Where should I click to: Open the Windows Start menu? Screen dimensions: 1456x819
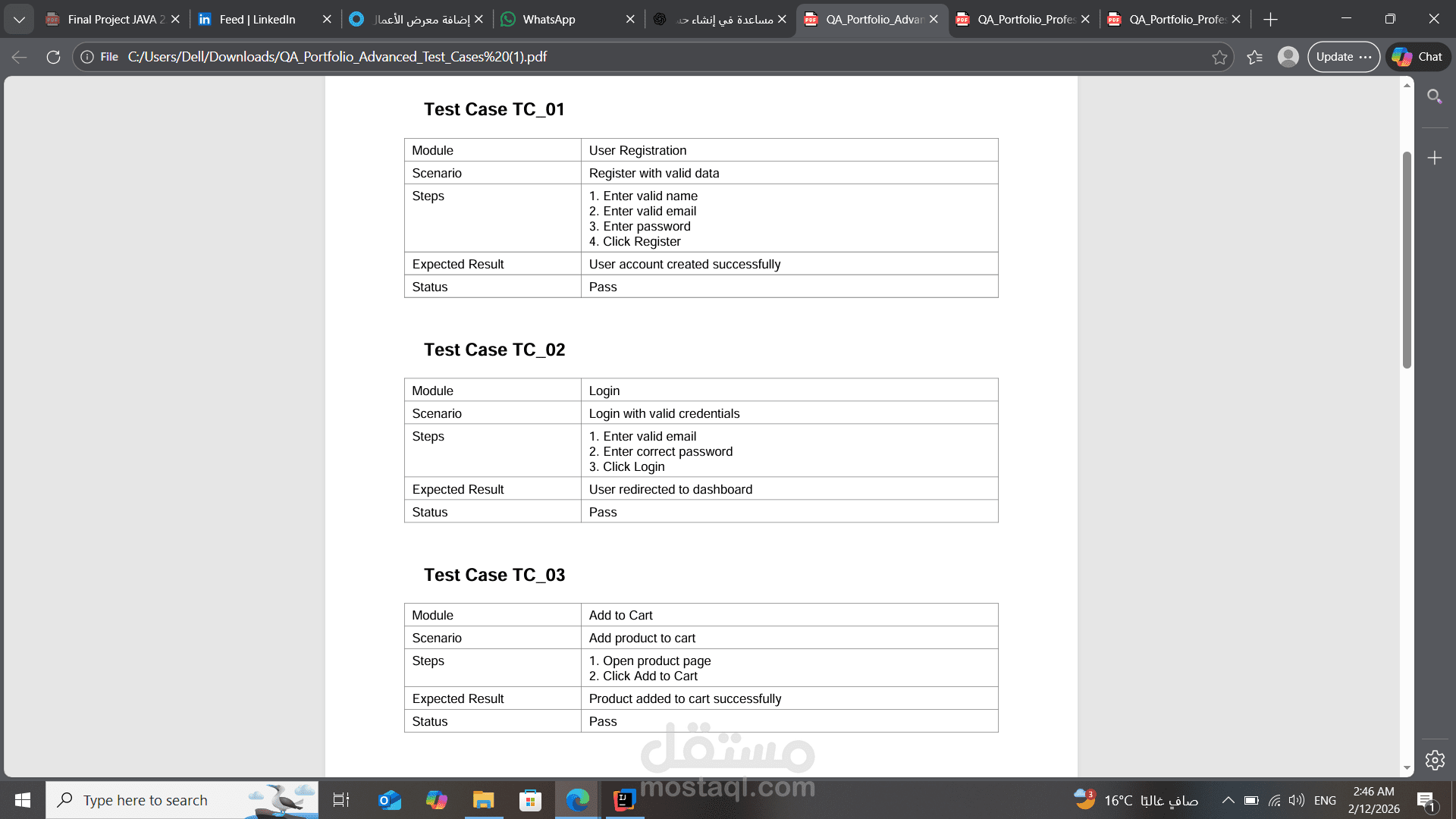pyautogui.click(x=22, y=799)
